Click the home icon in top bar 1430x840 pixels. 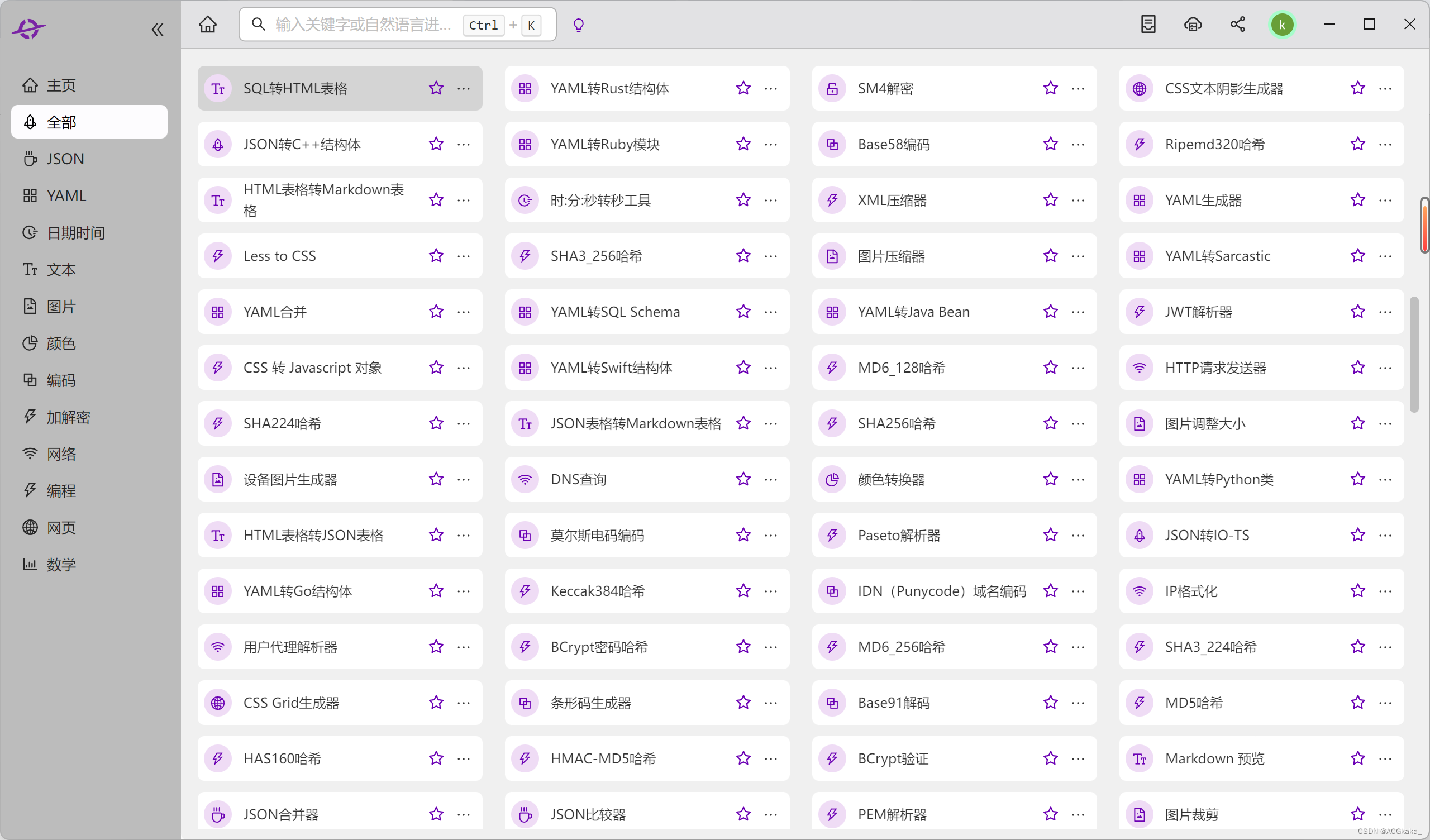pos(208,25)
